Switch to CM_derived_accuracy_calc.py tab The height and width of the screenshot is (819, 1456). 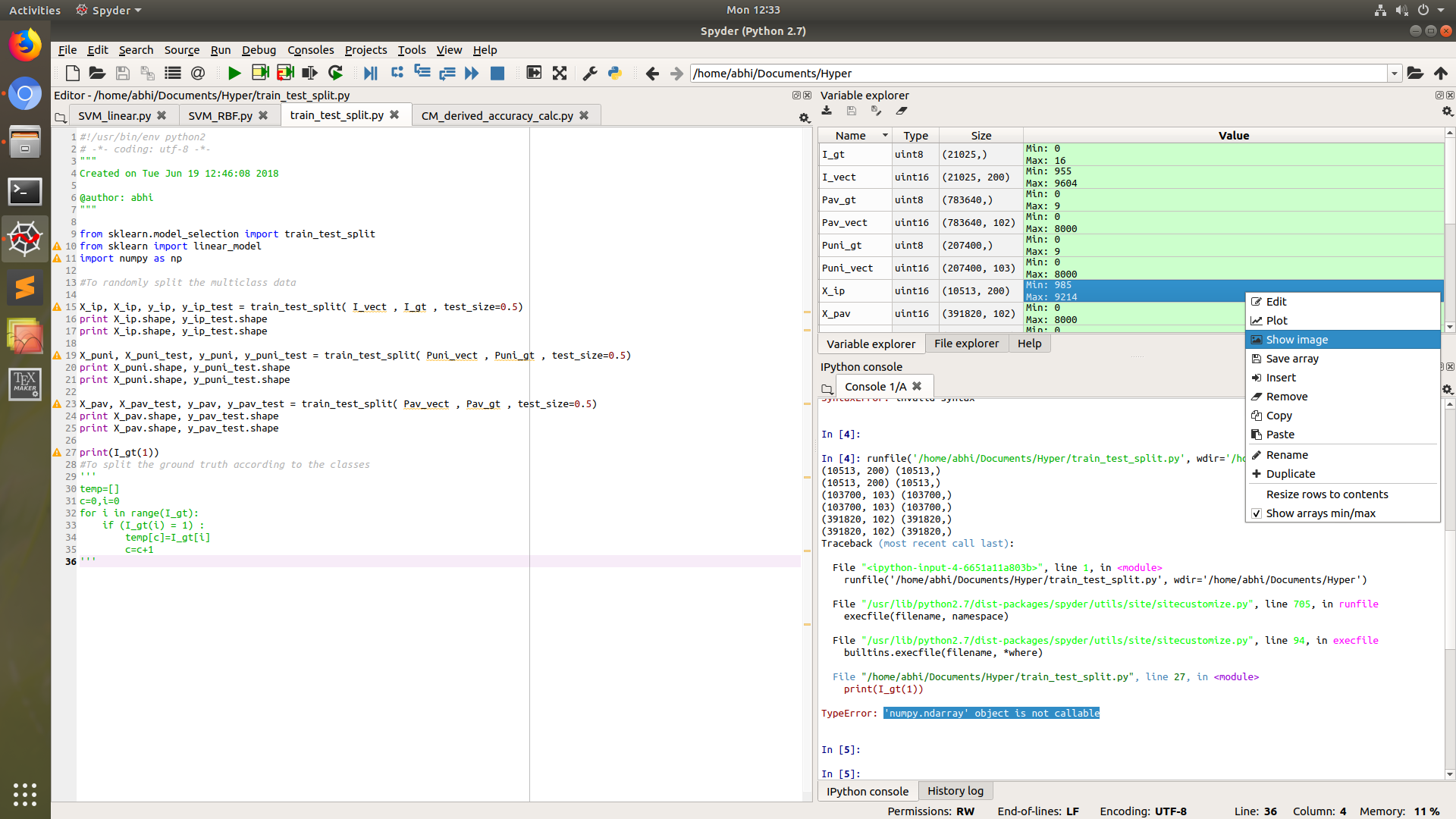[x=497, y=115]
